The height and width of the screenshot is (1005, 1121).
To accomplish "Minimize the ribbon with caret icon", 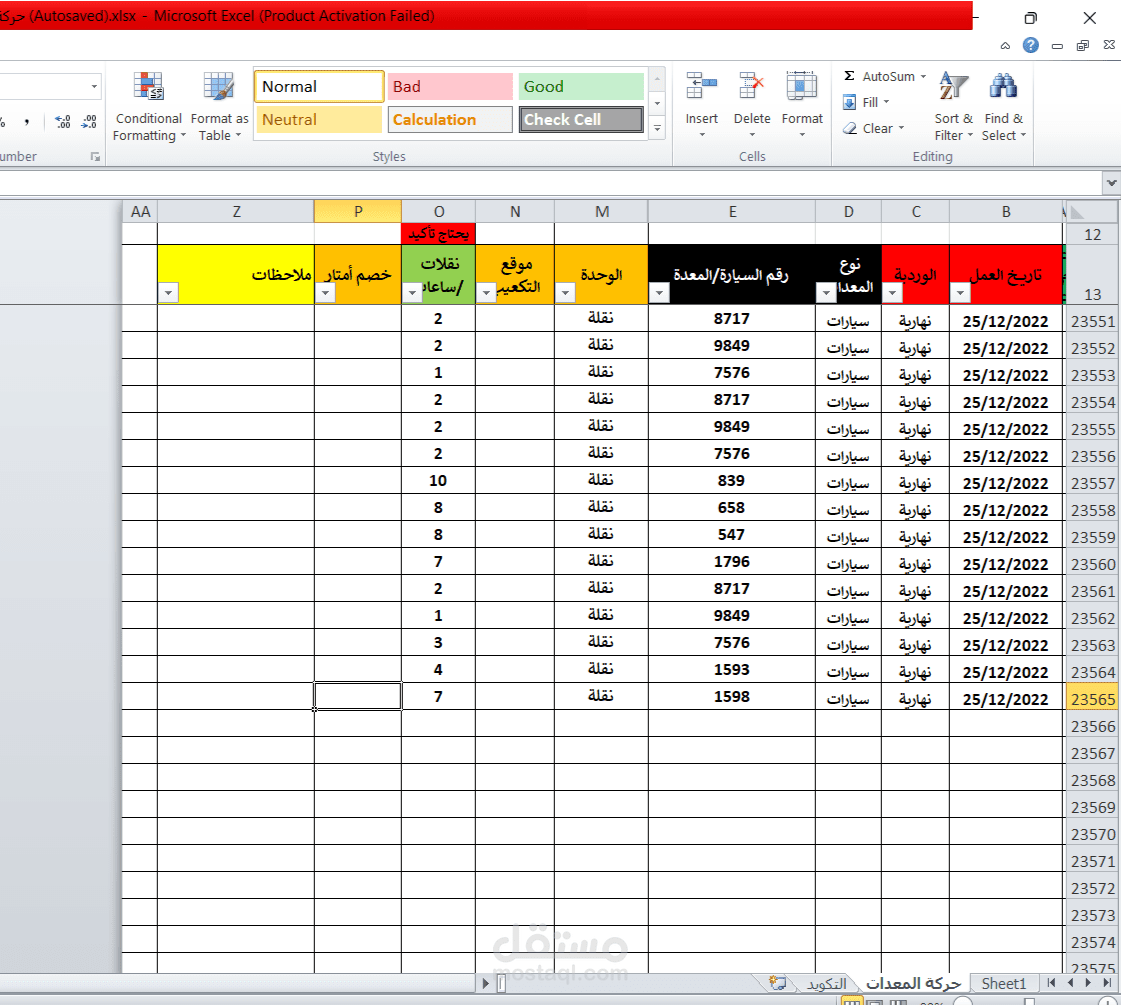I will tap(1005, 46).
